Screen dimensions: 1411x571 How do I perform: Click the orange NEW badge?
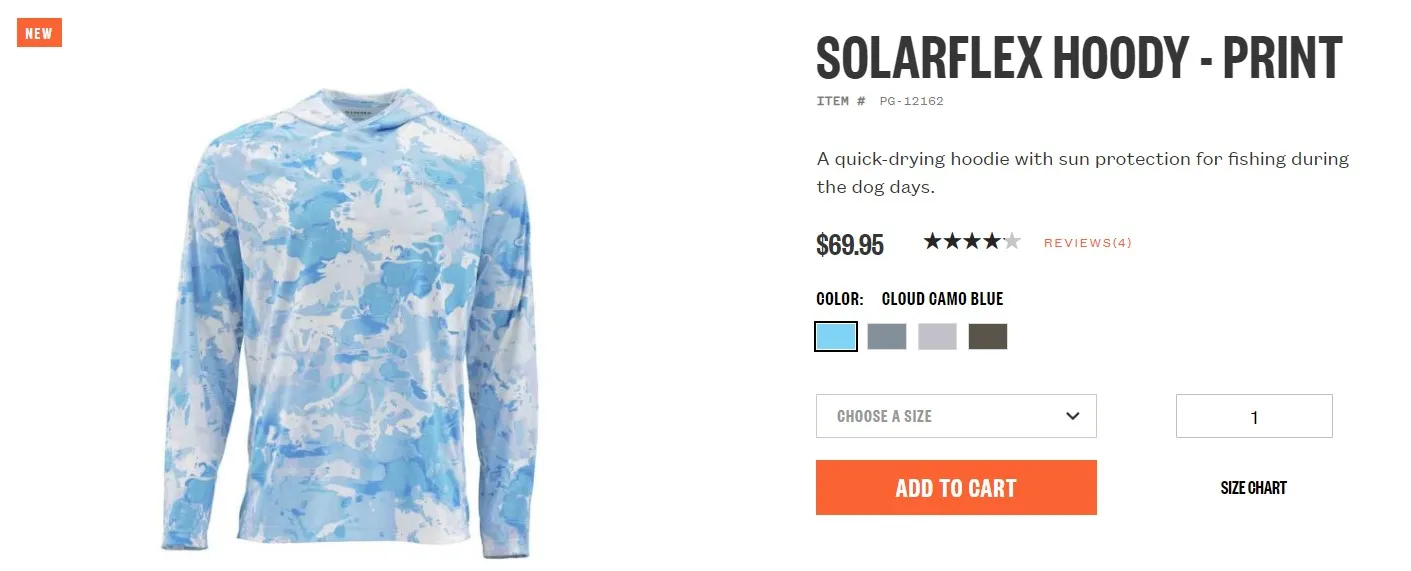click(39, 33)
